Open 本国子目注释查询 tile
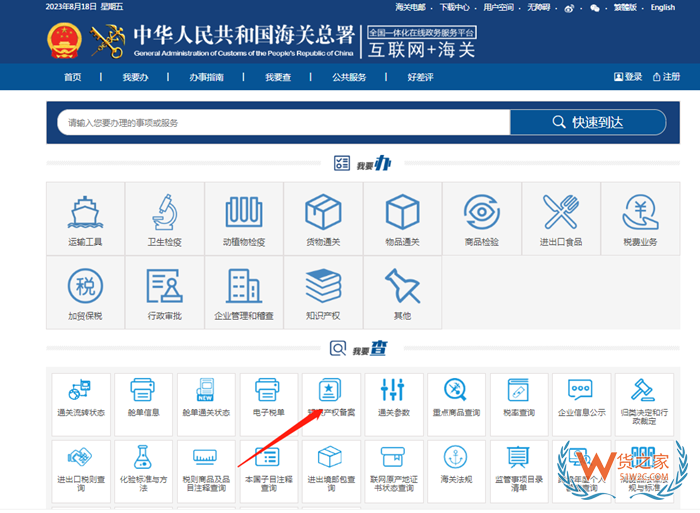Viewport: 700px width, 513px height. pos(268,471)
